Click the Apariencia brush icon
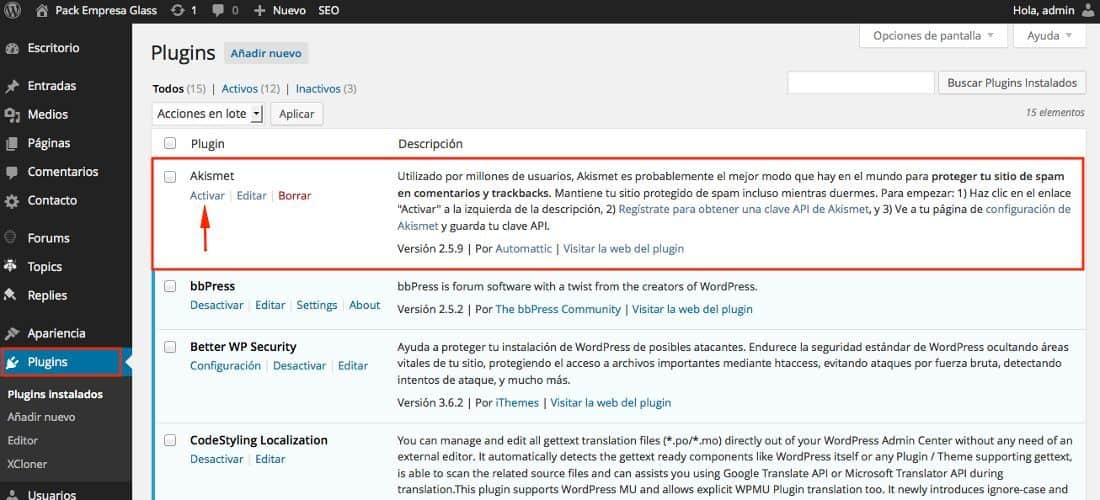 (11, 333)
